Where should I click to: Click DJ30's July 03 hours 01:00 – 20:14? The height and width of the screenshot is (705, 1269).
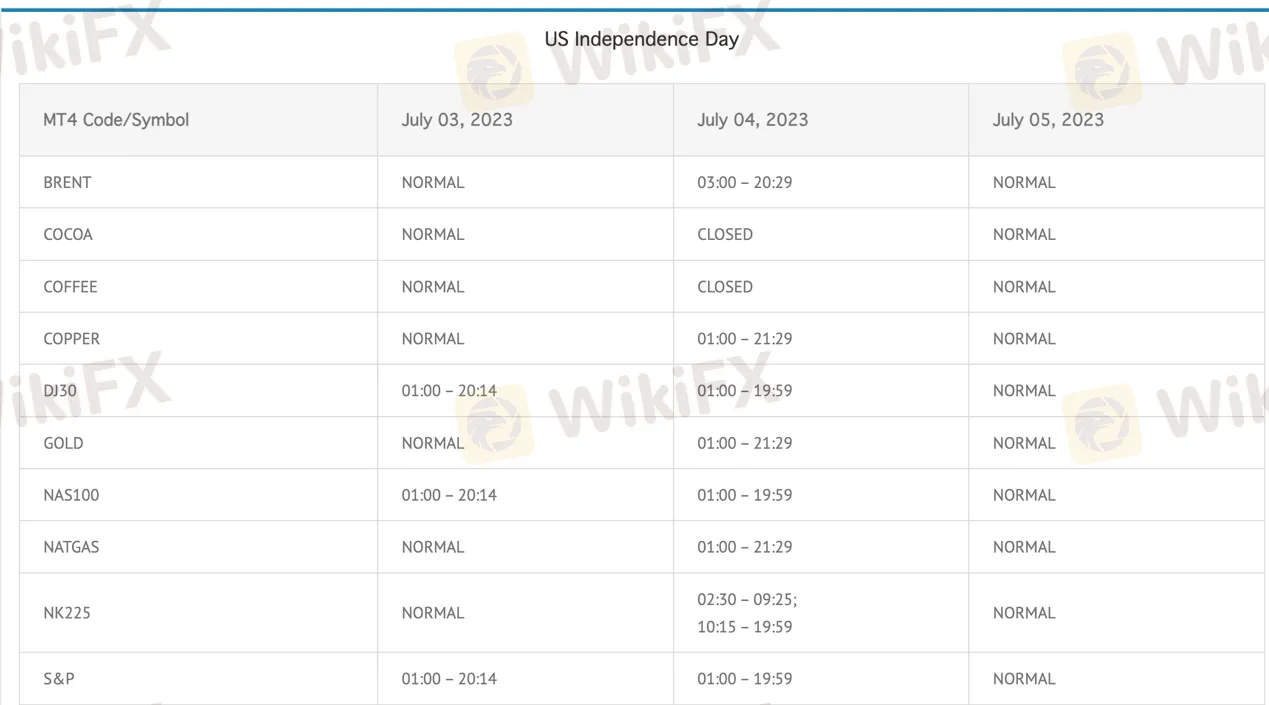point(449,391)
